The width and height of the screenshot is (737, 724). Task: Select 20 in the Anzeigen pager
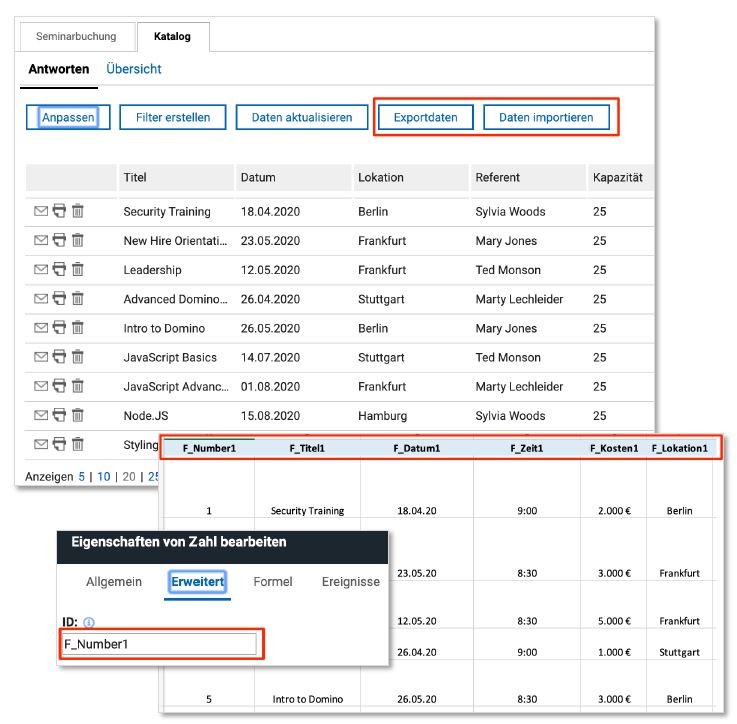(129, 477)
